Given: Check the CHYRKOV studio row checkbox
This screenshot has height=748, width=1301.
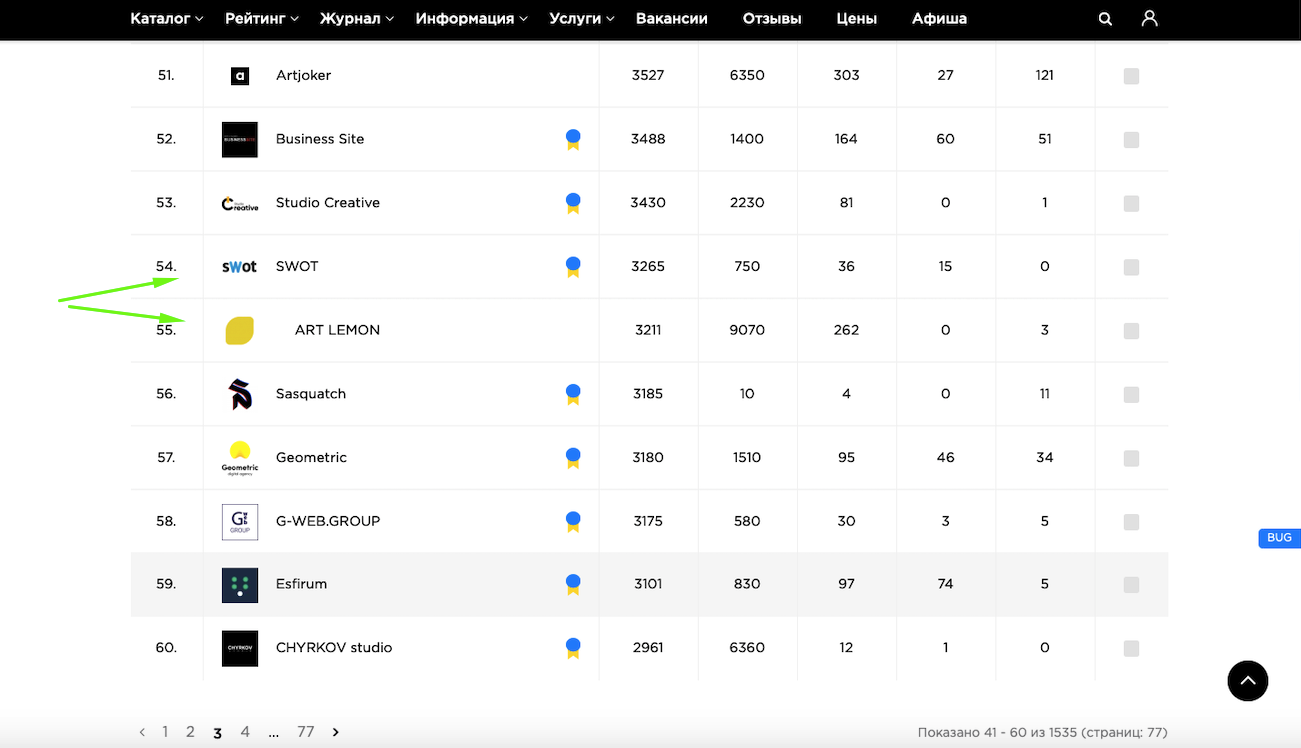Looking at the screenshot, I should pyautogui.click(x=1131, y=648).
